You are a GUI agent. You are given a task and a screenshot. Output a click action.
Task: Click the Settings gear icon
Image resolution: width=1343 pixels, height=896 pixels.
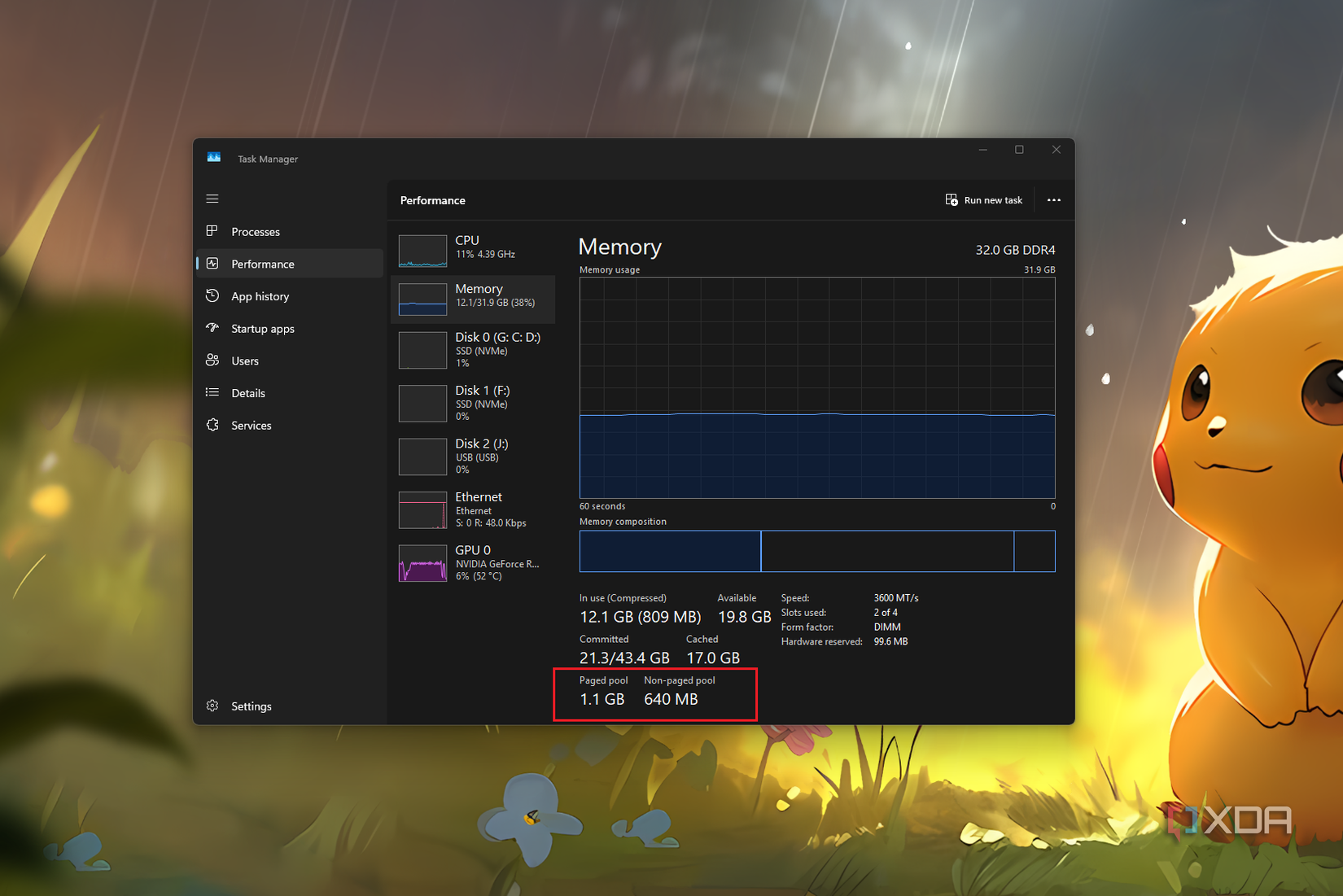[x=212, y=706]
